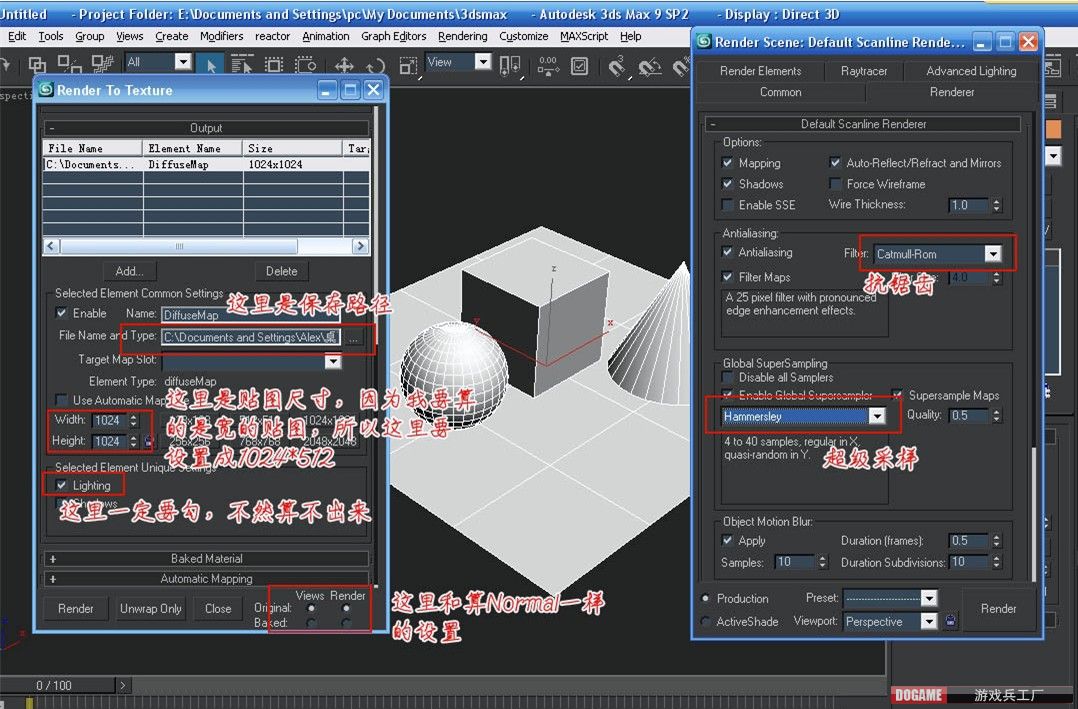Switch to the Render Elements tab

click(760, 71)
